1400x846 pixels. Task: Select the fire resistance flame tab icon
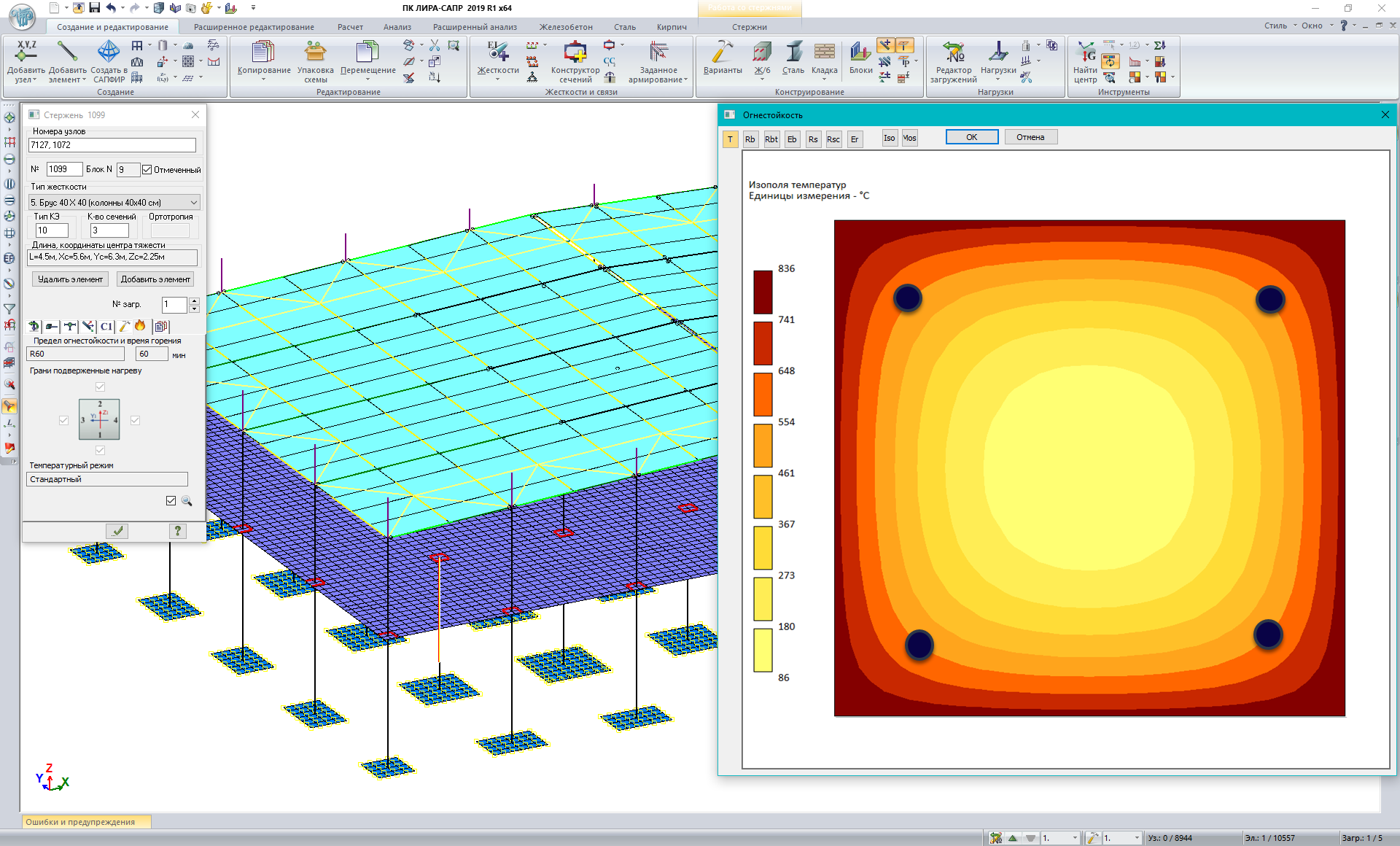(140, 326)
